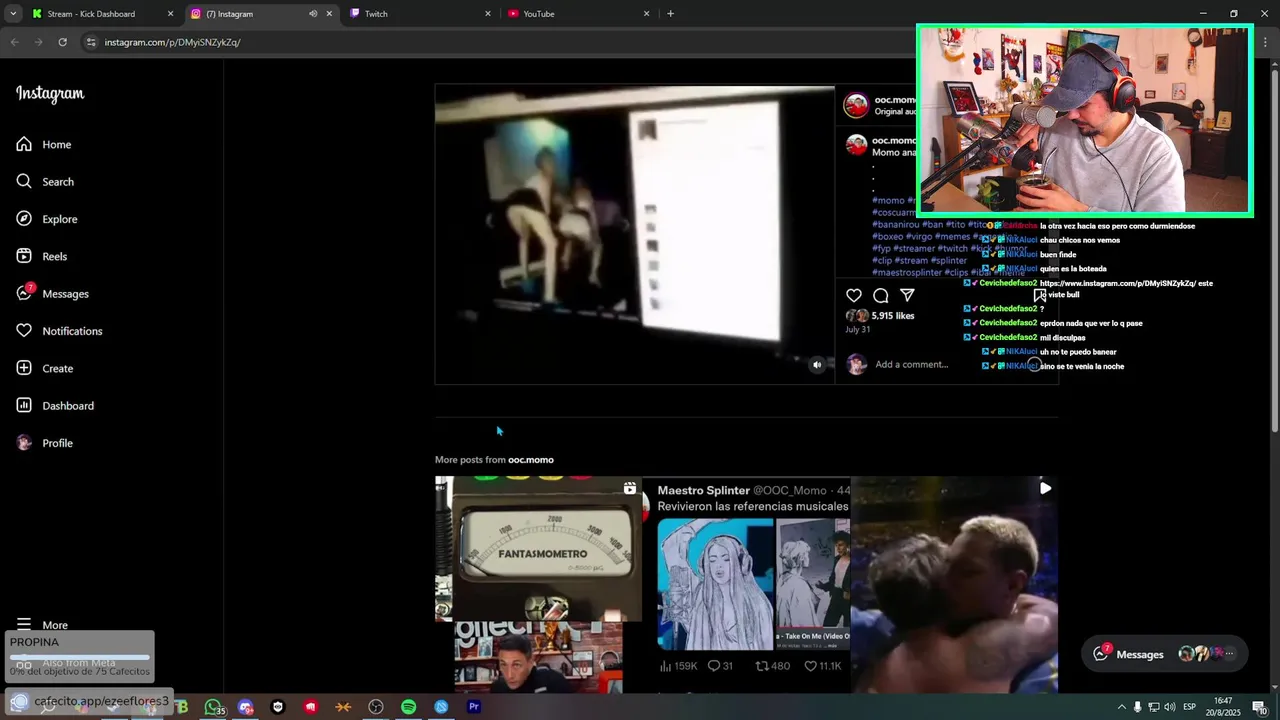This screenshot has width=1280, height=720.
Task: Open Discord from the taskbar
Action: click(246, 707)
